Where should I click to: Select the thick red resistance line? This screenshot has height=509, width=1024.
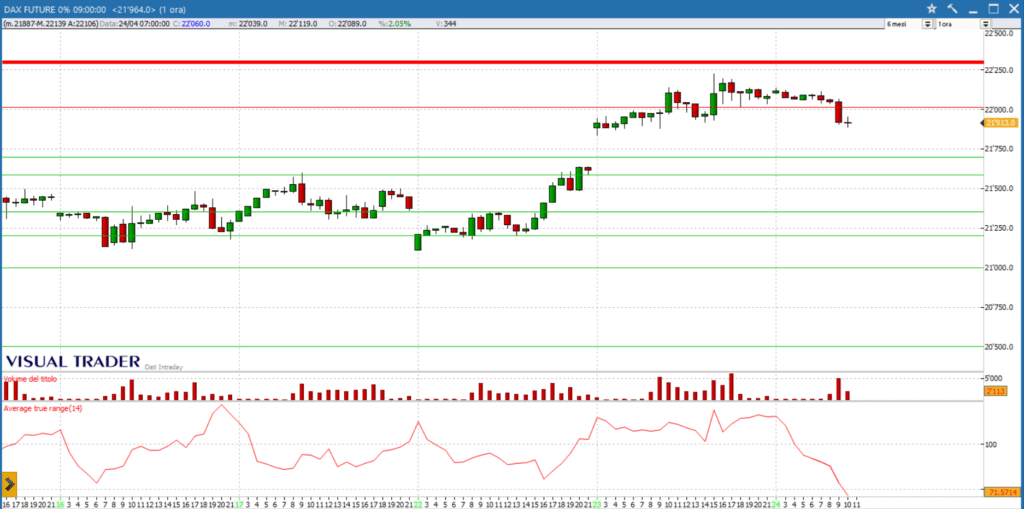(x=493, y=62)
